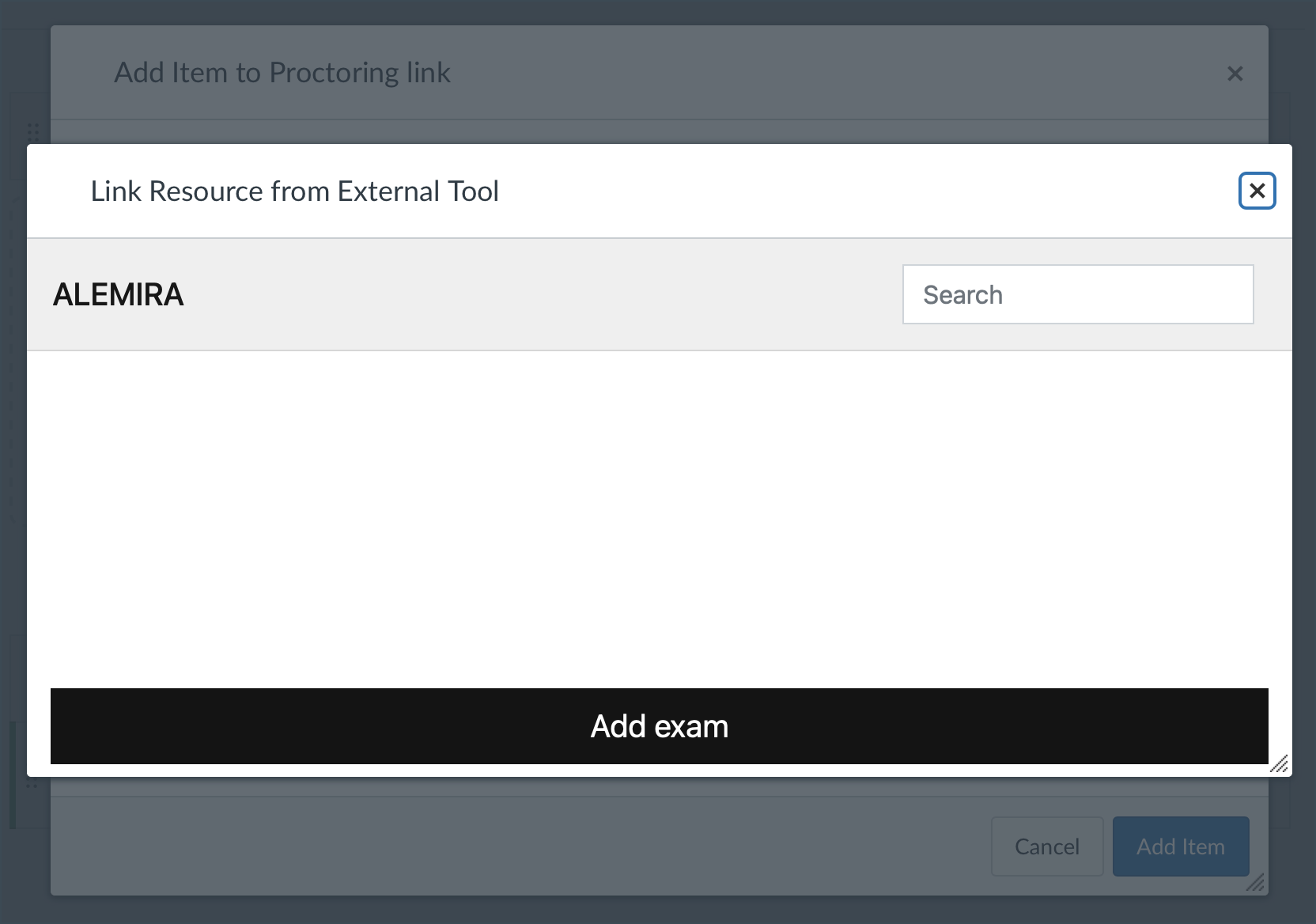The width and height of the screenshot is (1316, 924).
Task: Click the dimmed Cancel button
Action: [x=1046, y=846]
